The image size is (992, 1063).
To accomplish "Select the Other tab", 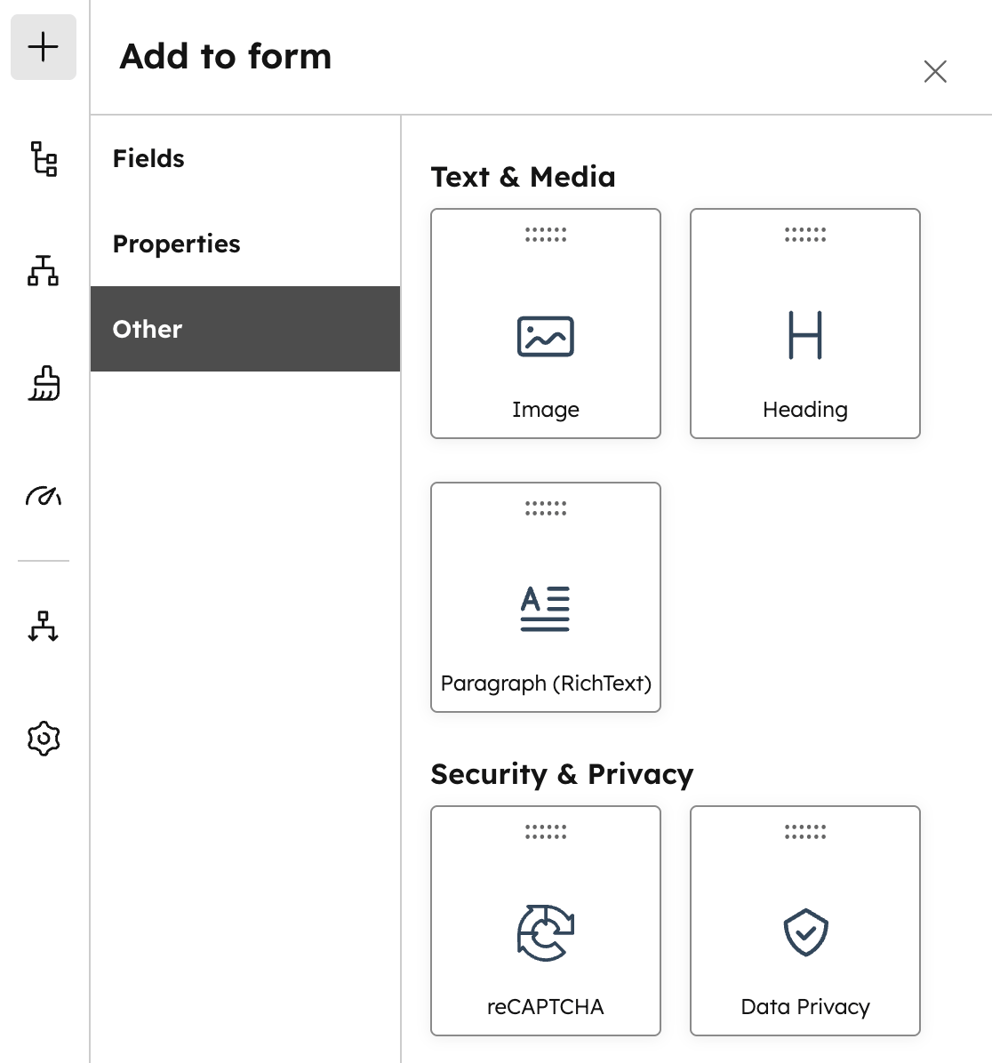I will tap(147, 328).
